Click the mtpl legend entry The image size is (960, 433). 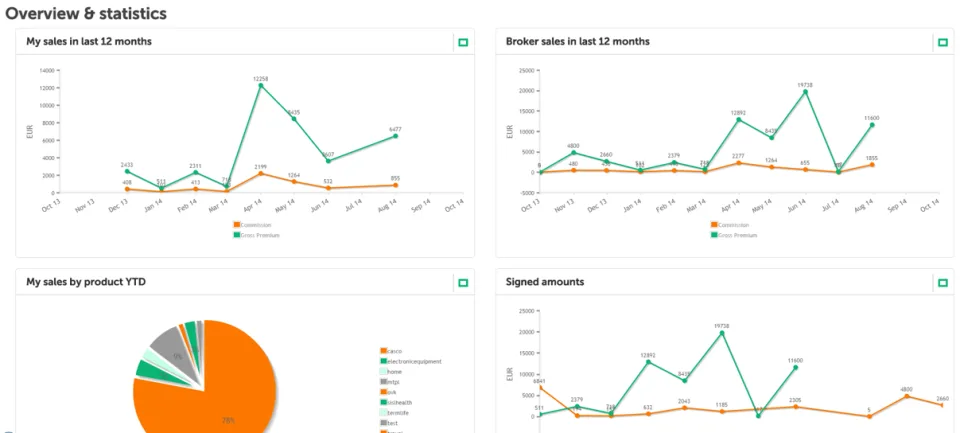point(389,382)
